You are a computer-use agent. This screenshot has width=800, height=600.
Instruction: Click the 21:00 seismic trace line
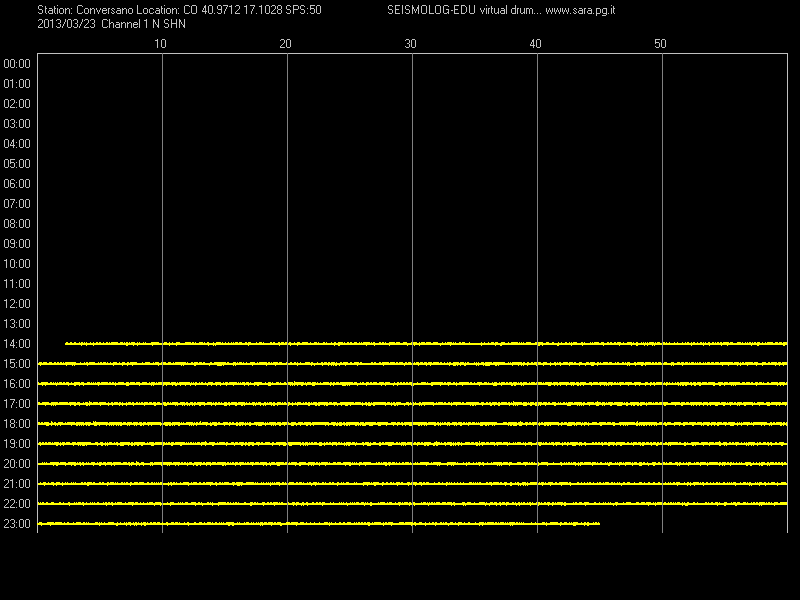point(412,484)
